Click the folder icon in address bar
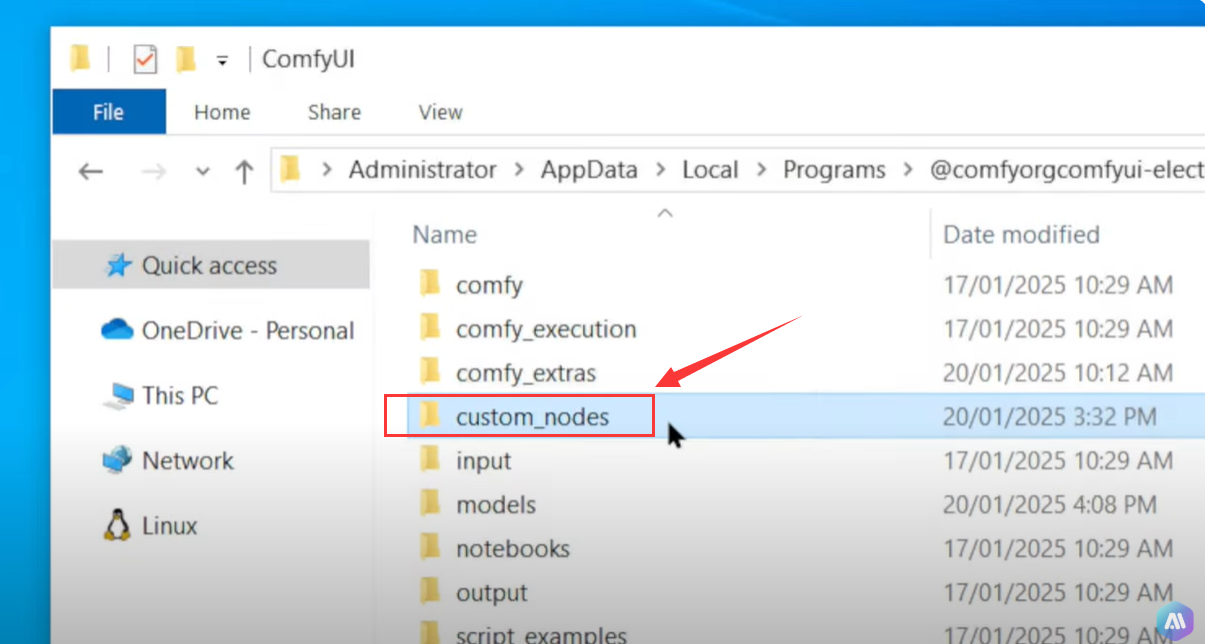 click(x=290, y=169)
